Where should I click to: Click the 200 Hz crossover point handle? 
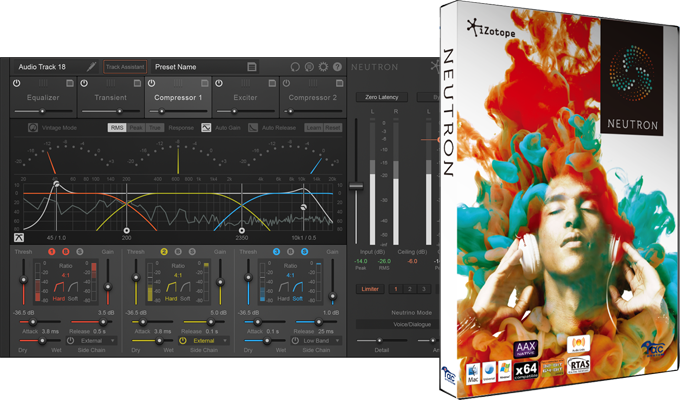(x=126, y=230)
